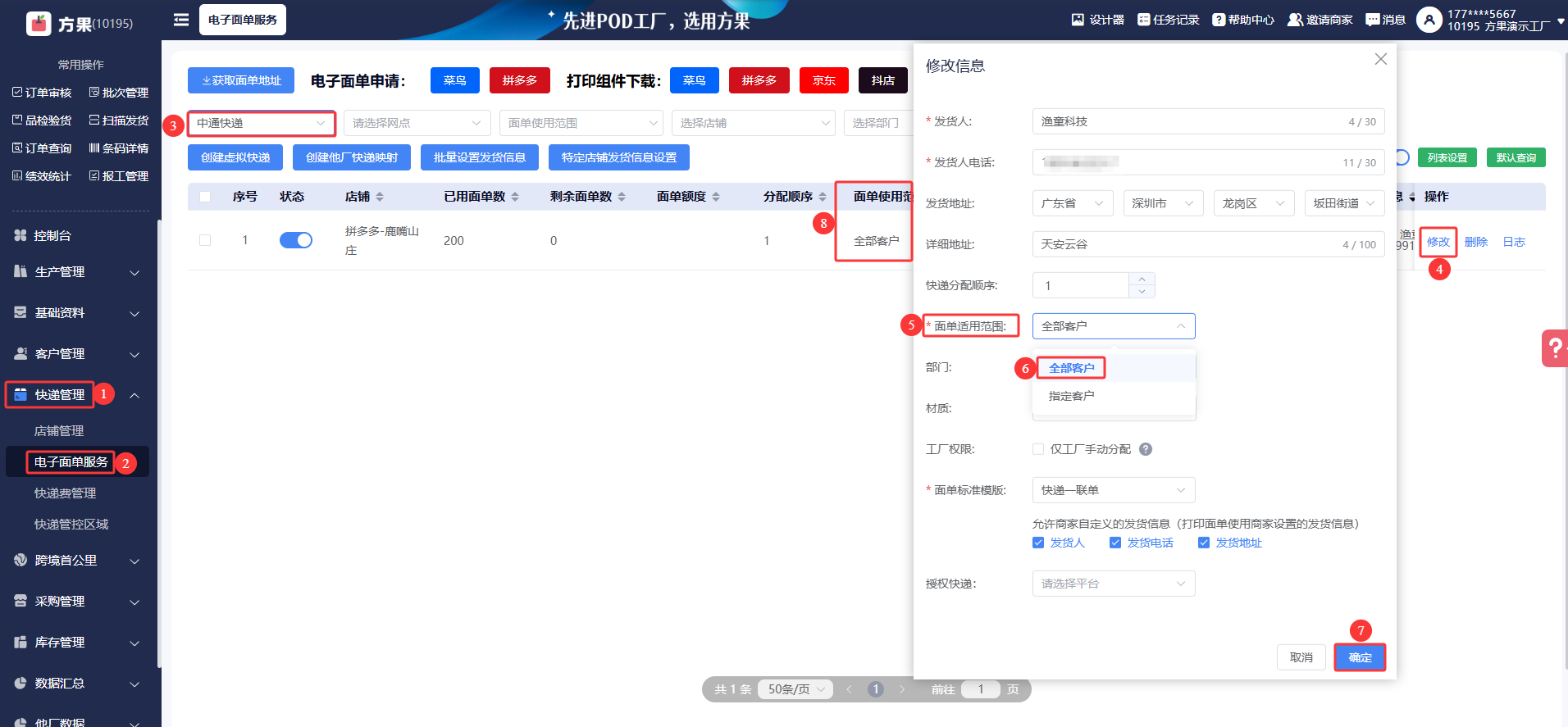Viewport: 1568px width, 727px height.
Task: Open the 坂田街道 street dropdown
Action: pyautogui.click(x=1345, y=203)
